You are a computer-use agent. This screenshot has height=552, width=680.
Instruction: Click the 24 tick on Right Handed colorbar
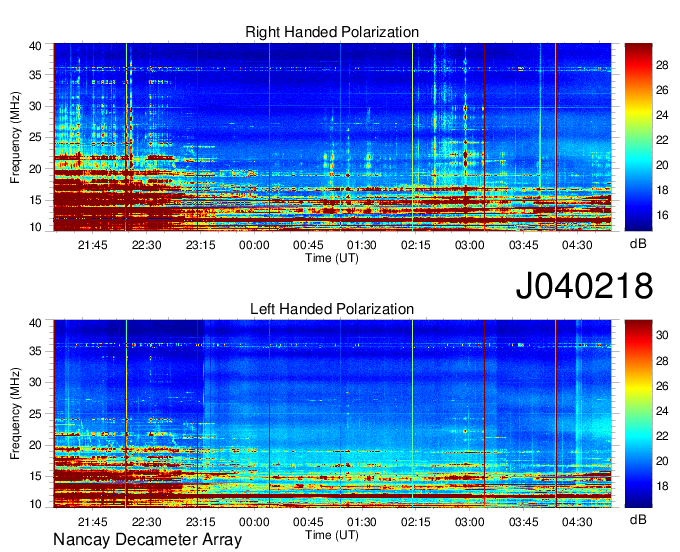pos(662,115)
